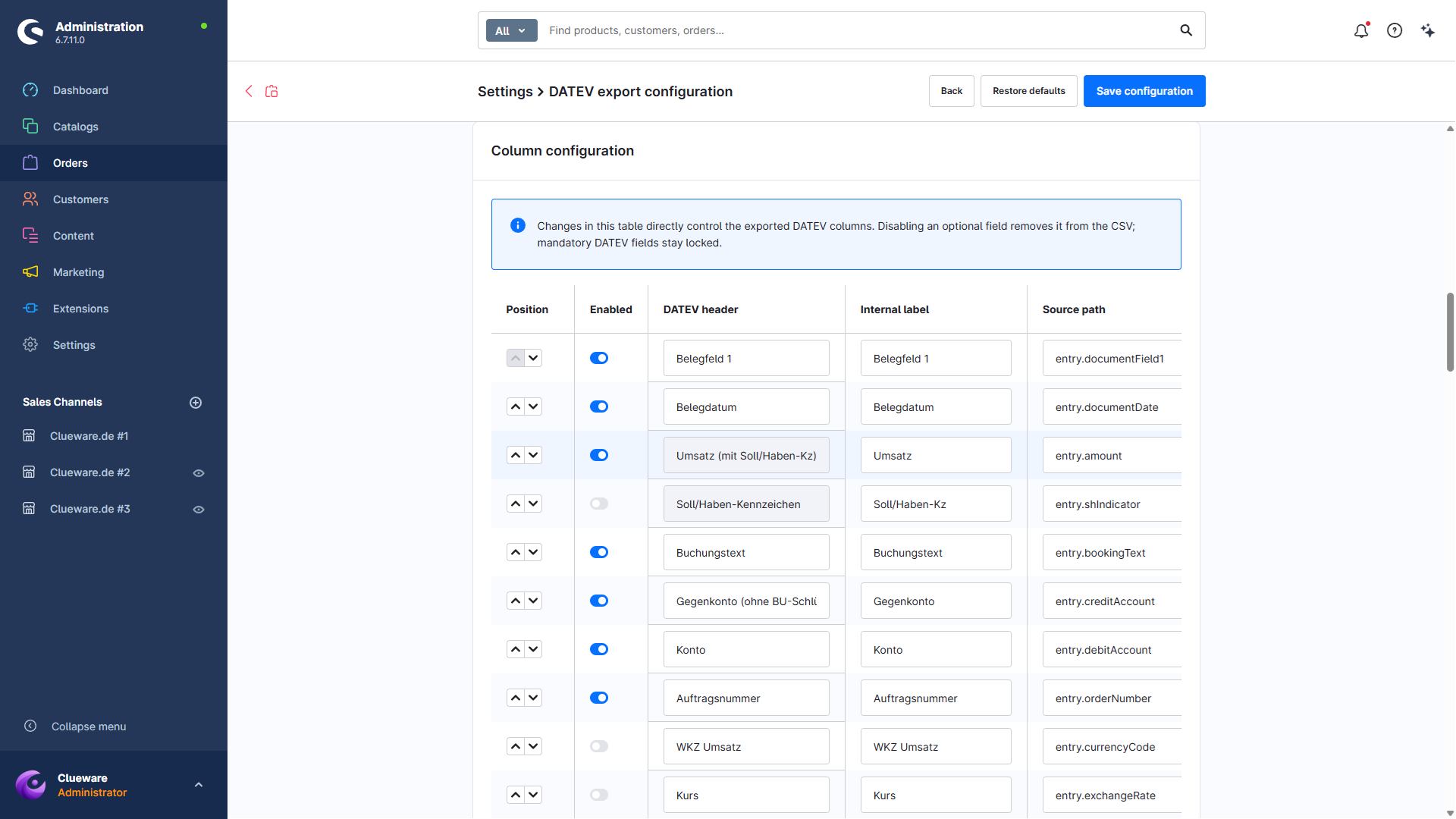This screenshot has width=1456, height=819.
Task: Click the Collapse menu arrow icon
Action: (30, 726)
